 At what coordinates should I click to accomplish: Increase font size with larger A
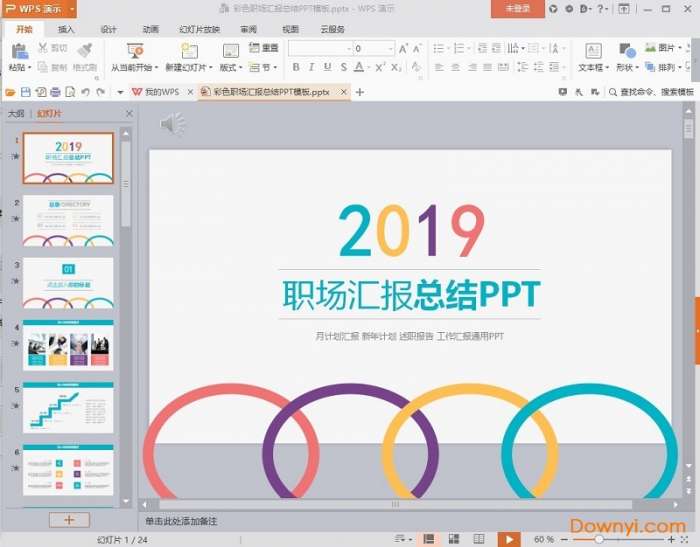click(x=403, y=48)
